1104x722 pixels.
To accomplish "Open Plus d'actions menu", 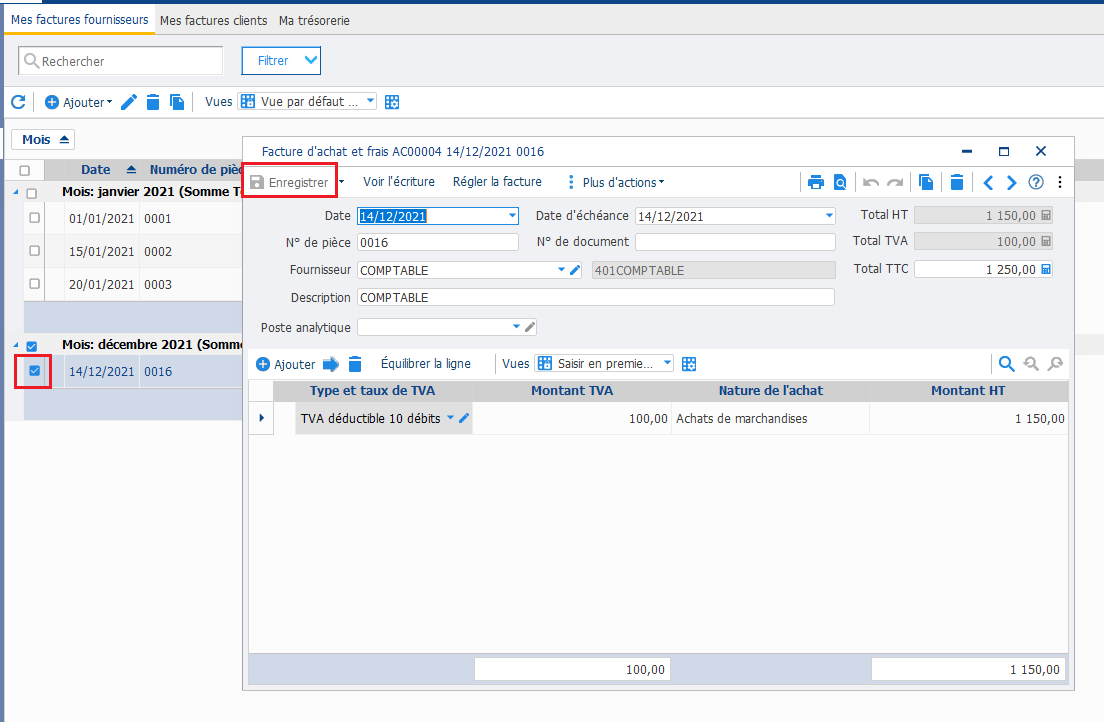I will coord(616,182).
